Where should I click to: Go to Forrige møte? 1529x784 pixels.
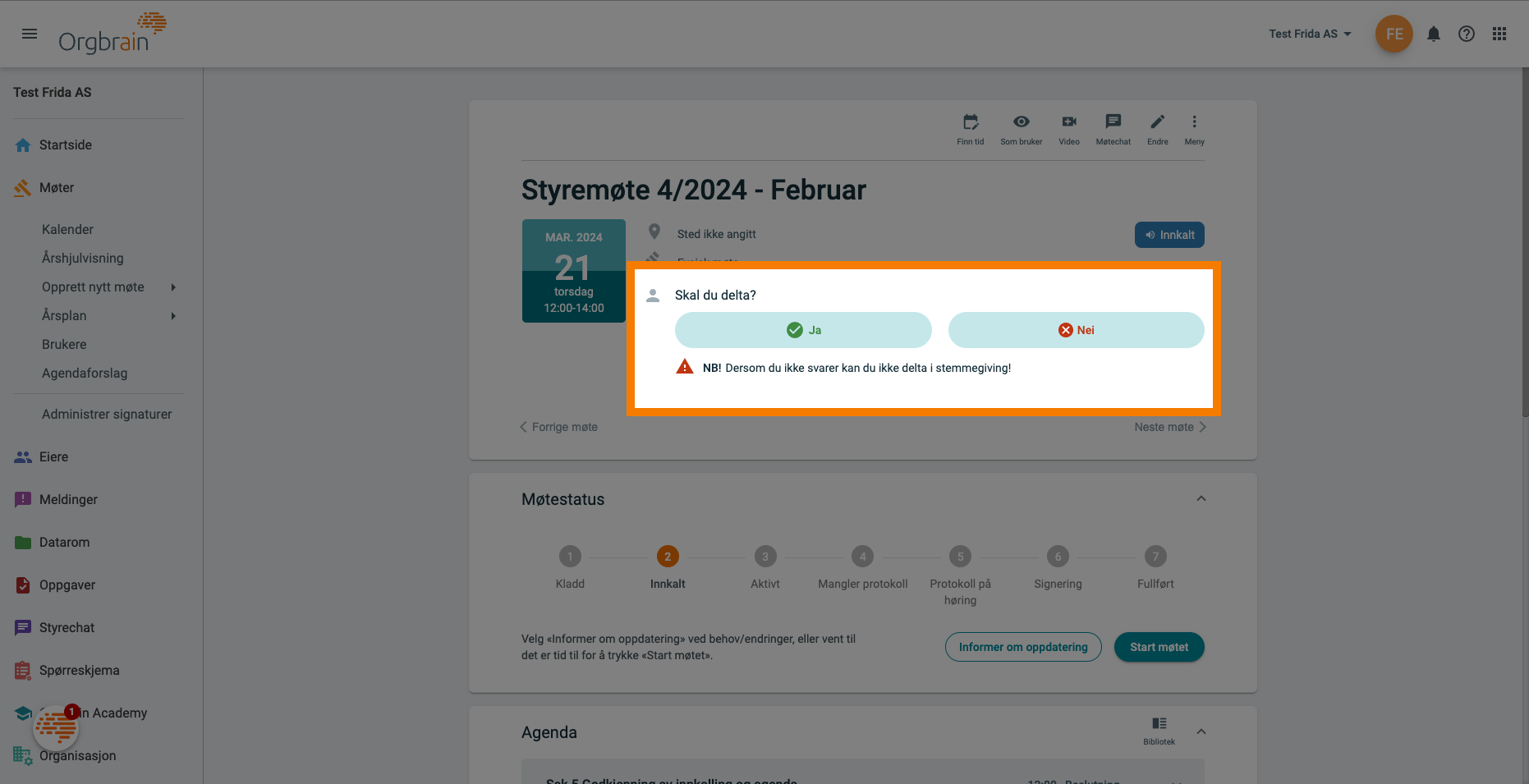(558, 427)
